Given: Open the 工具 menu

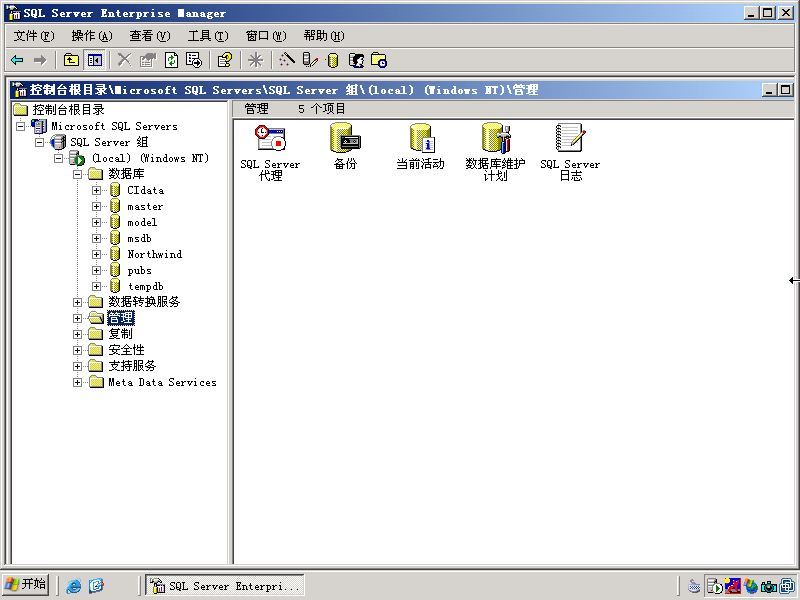Looking at the screenshot, I should 208,36.
